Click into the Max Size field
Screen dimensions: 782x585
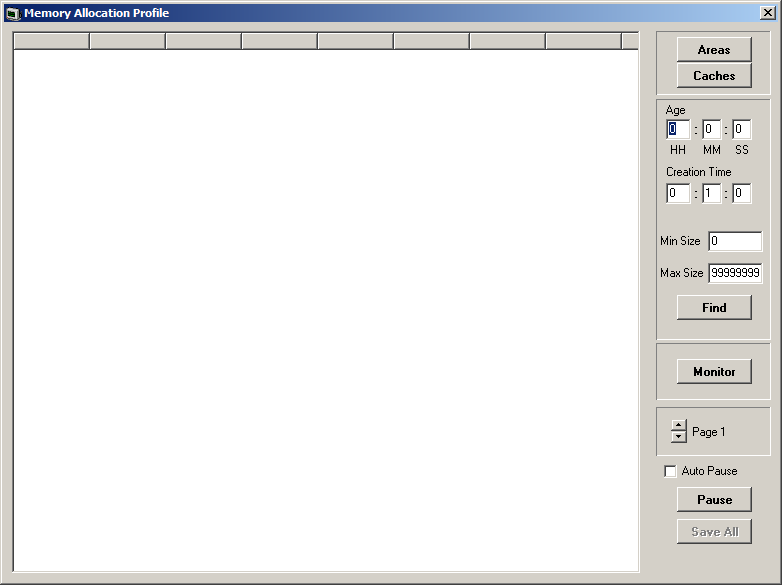(x=735, y=273)
